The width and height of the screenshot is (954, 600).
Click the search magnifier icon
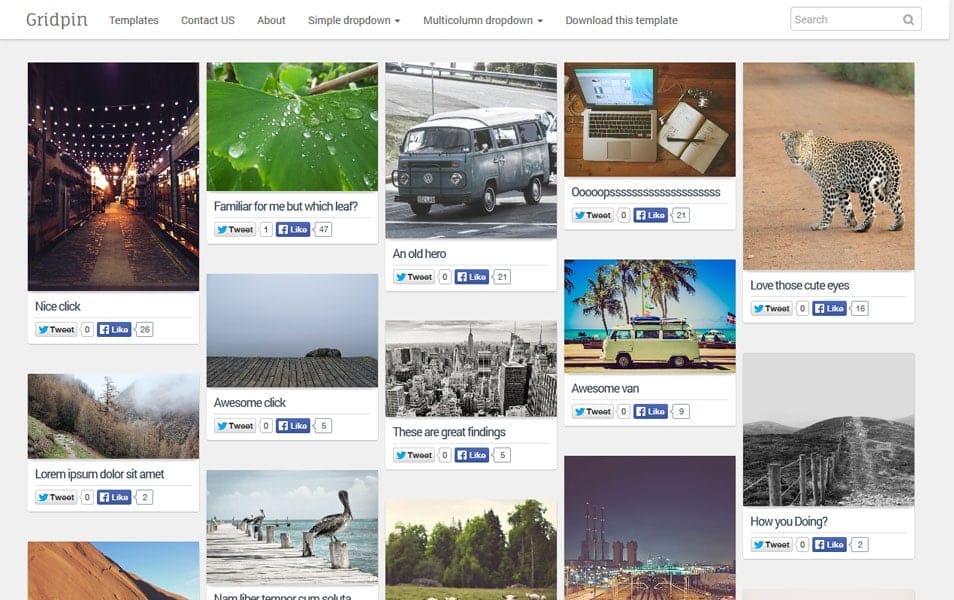908,19
